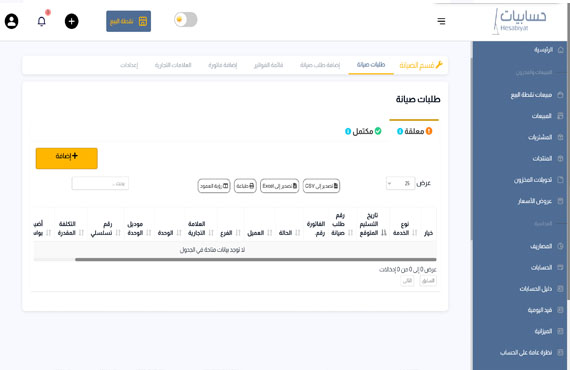The image size is (570, 370).
Task: Click the التالي next page button
Action: 407,281
